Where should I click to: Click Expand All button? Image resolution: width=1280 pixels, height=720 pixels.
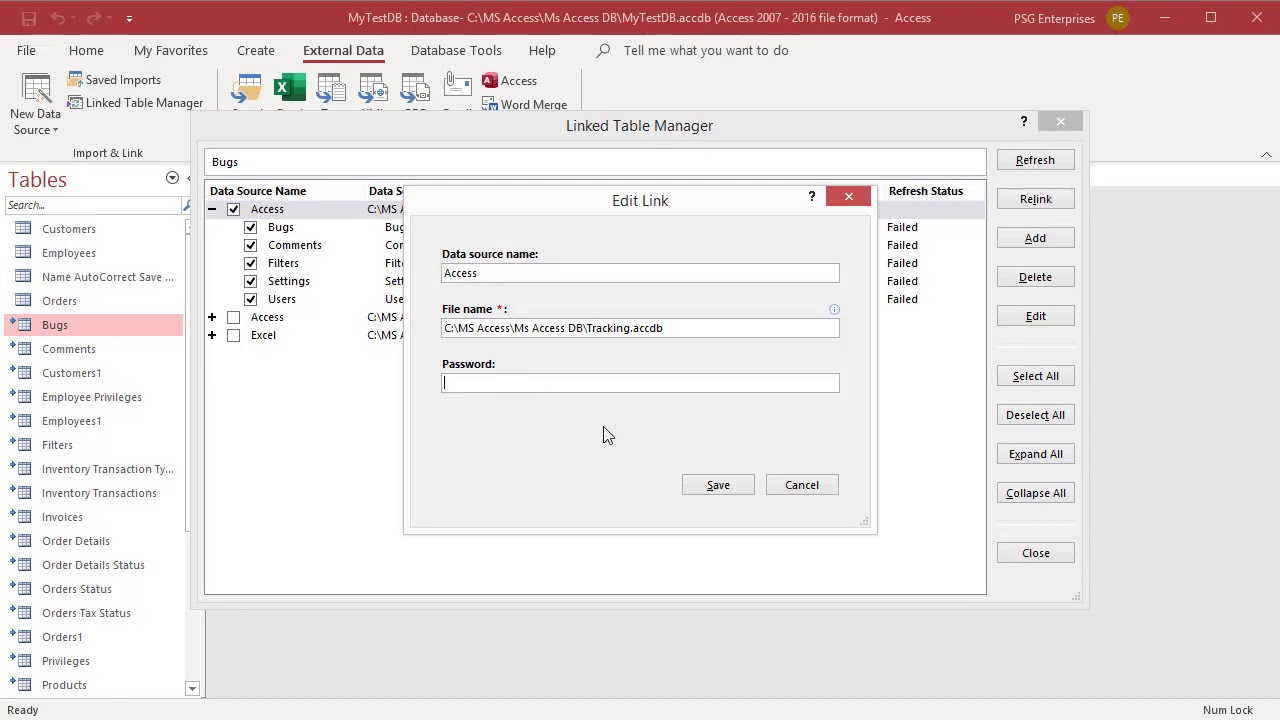[x=1035, y=454]
